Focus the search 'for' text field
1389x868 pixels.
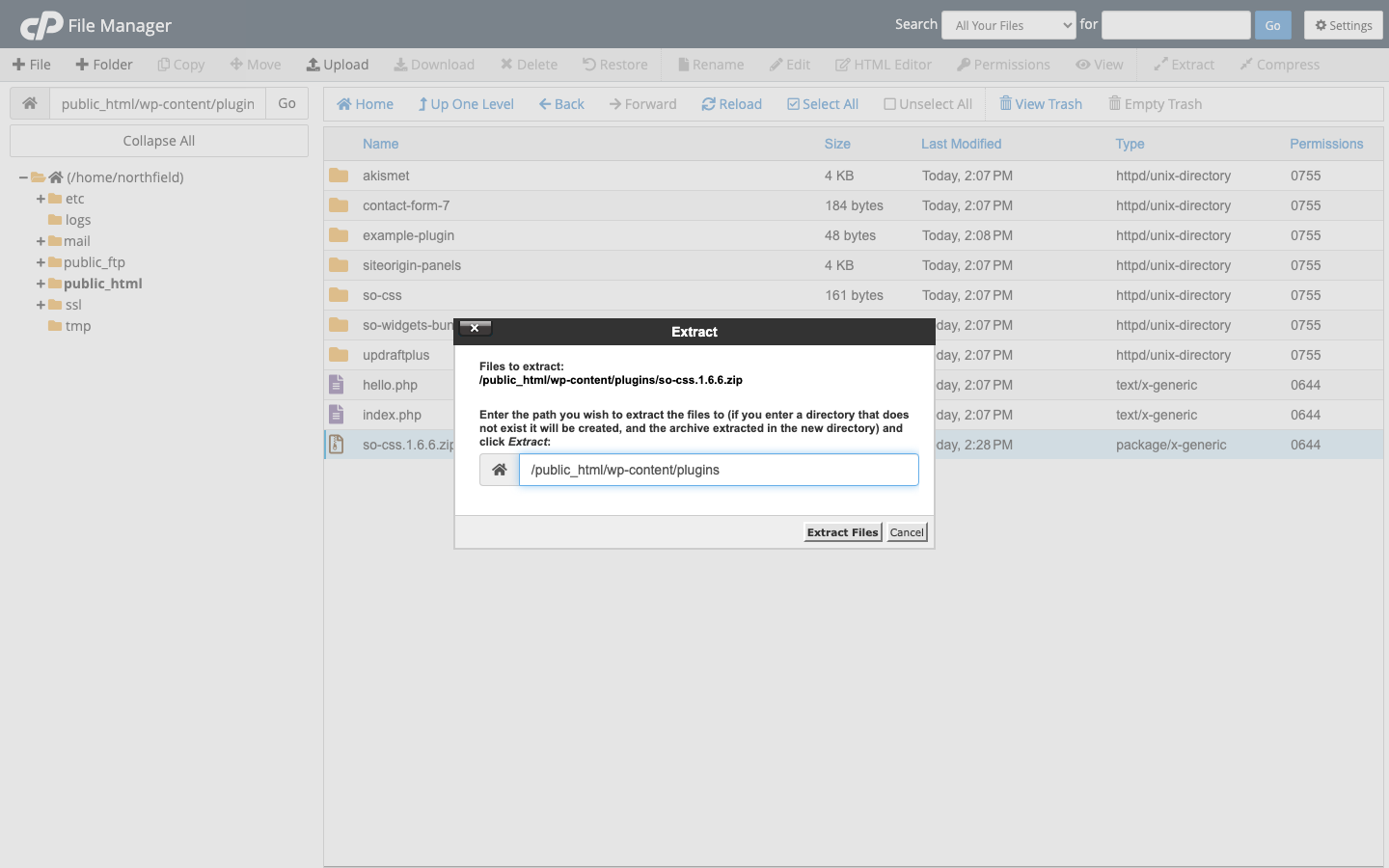1176,25
